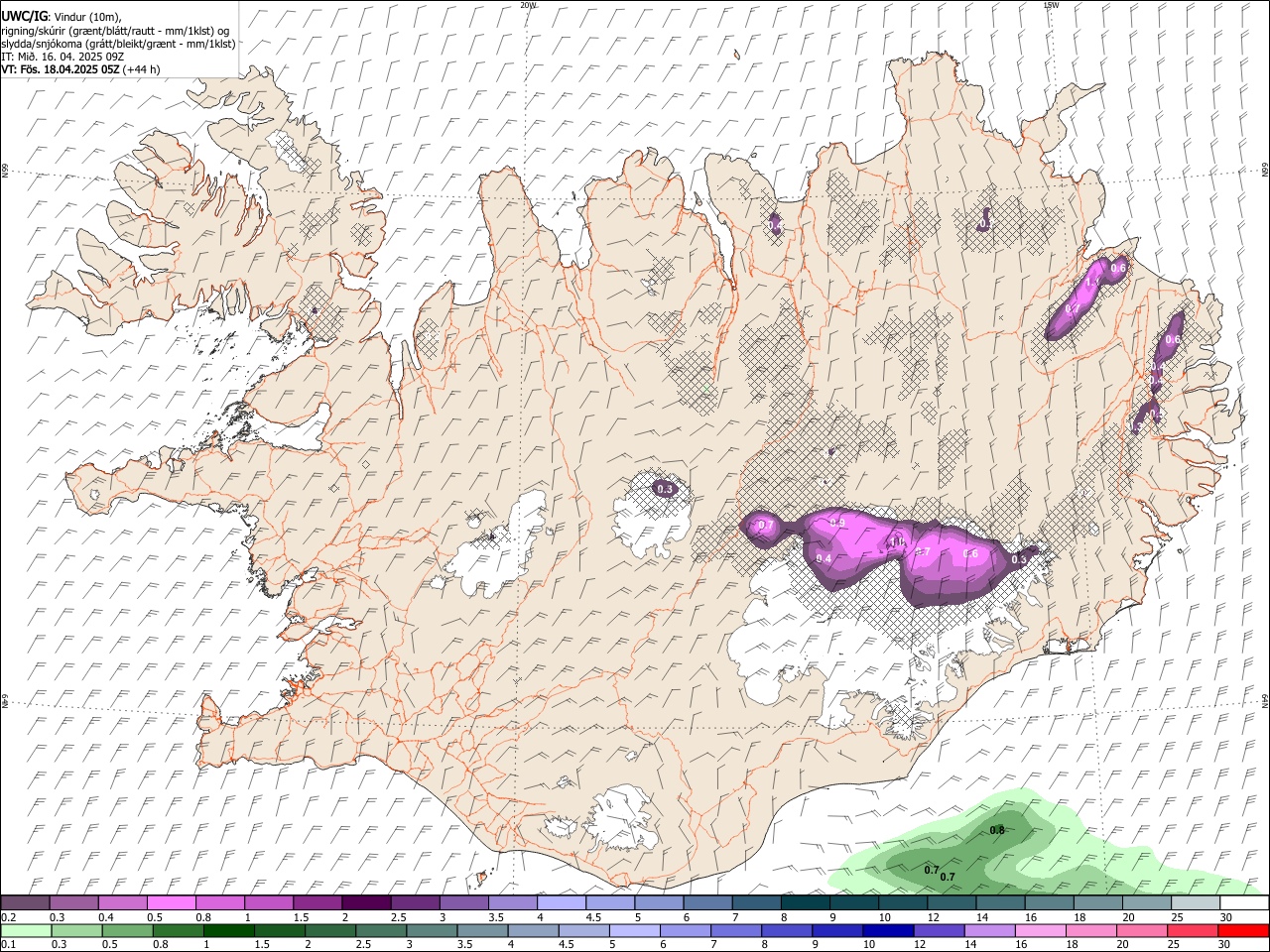Click the '20W' longitude label at top
Screen dimensions: 1270x952
click(x=528, y=5)
